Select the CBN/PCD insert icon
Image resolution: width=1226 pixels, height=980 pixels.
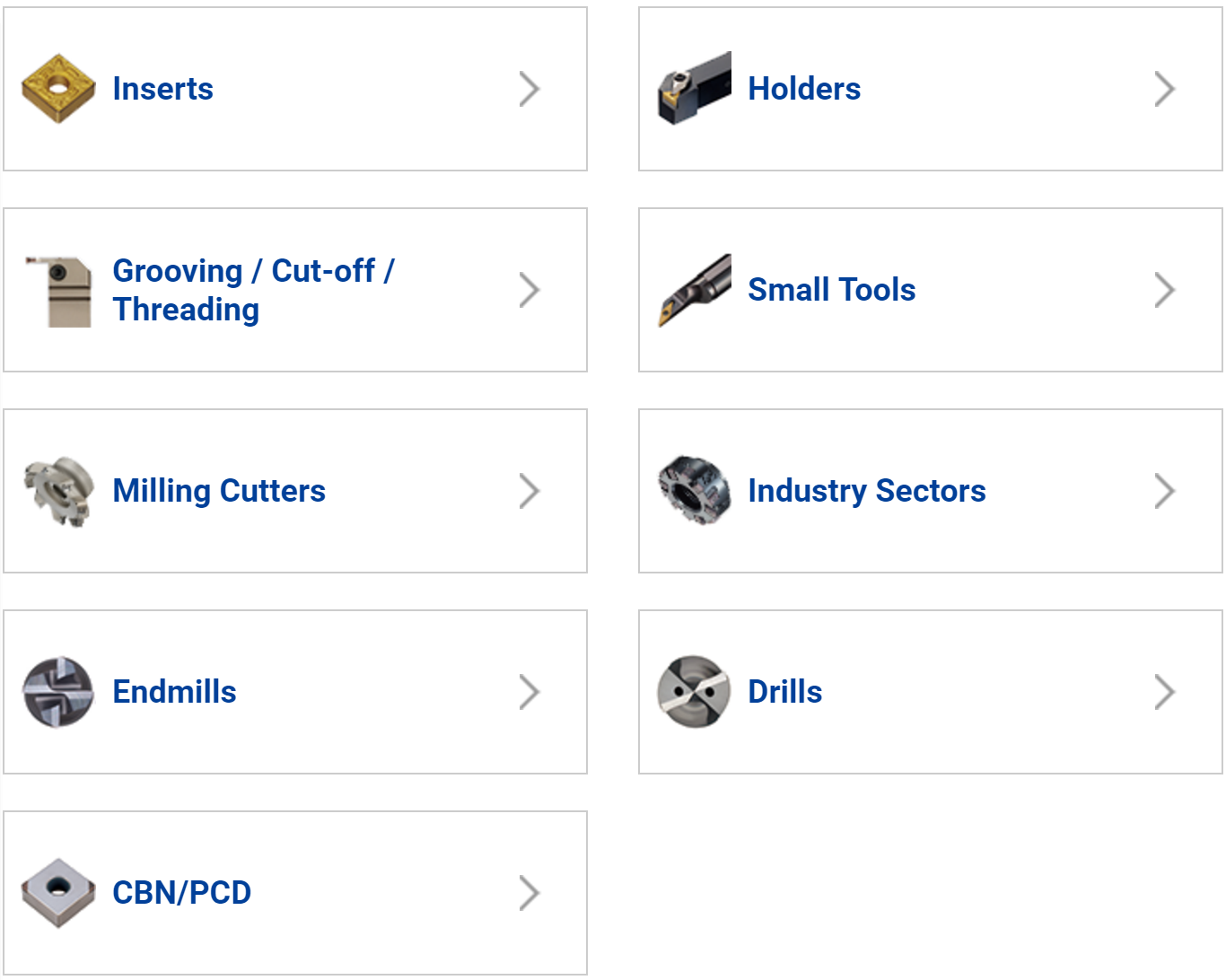[58, 893]
